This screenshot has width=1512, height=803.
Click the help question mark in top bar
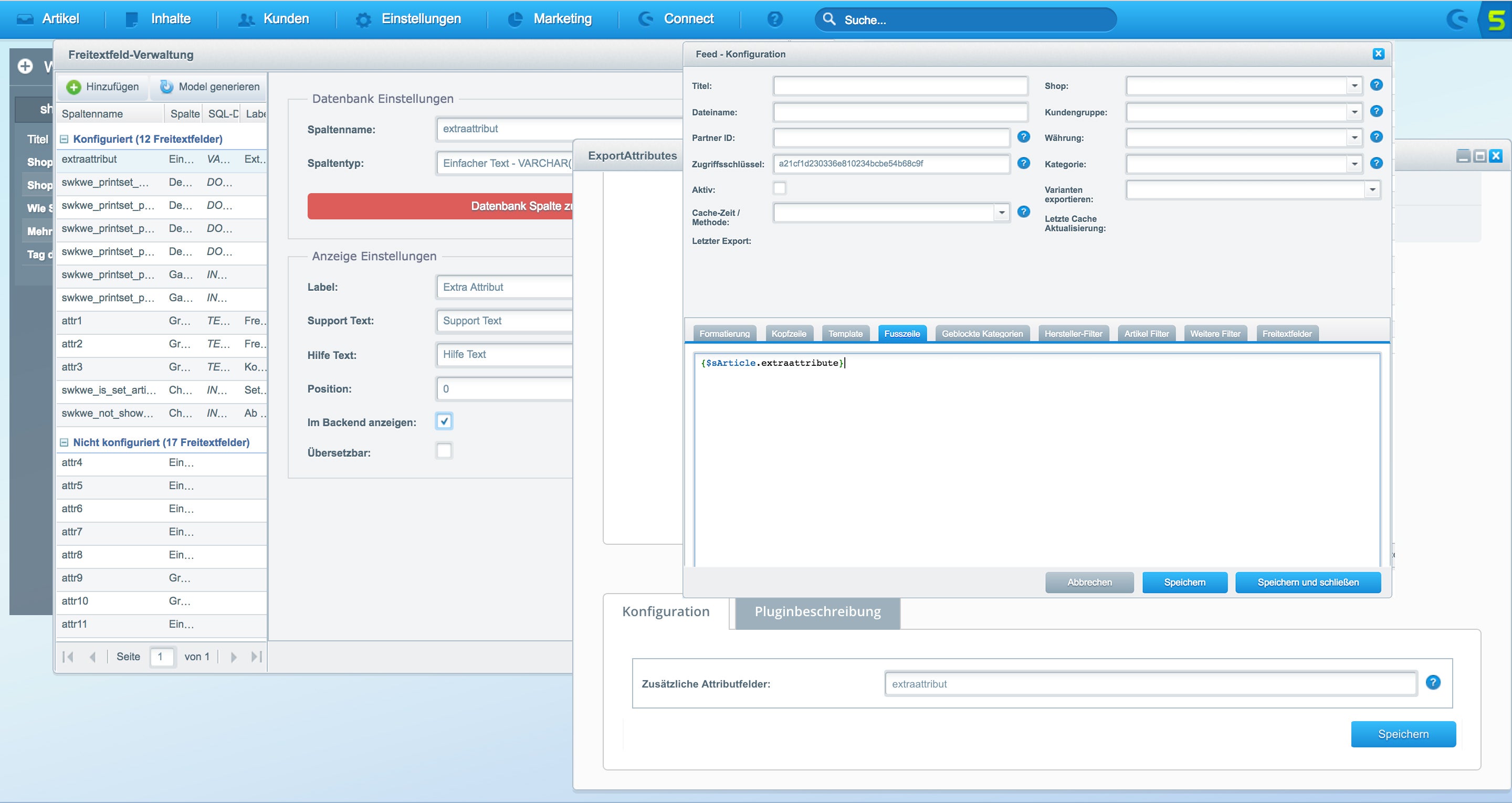(775, 19)
